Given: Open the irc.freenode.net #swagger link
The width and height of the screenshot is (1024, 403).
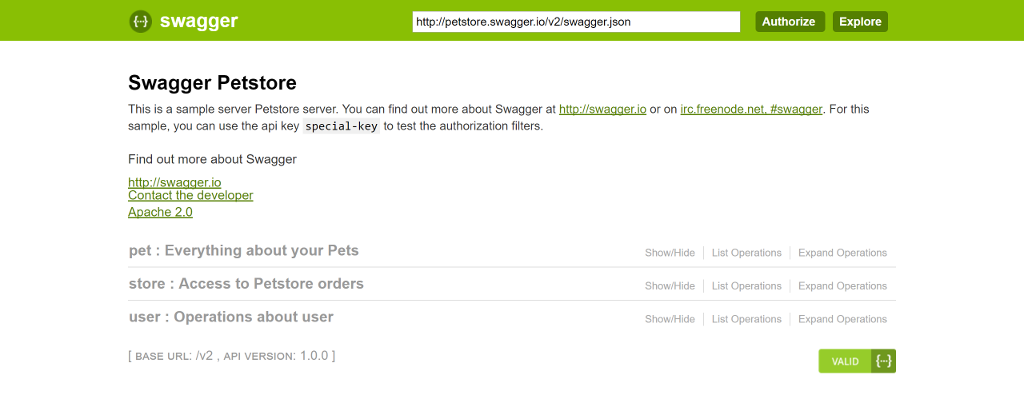Looking at the screenshot, I should point(751,109).
